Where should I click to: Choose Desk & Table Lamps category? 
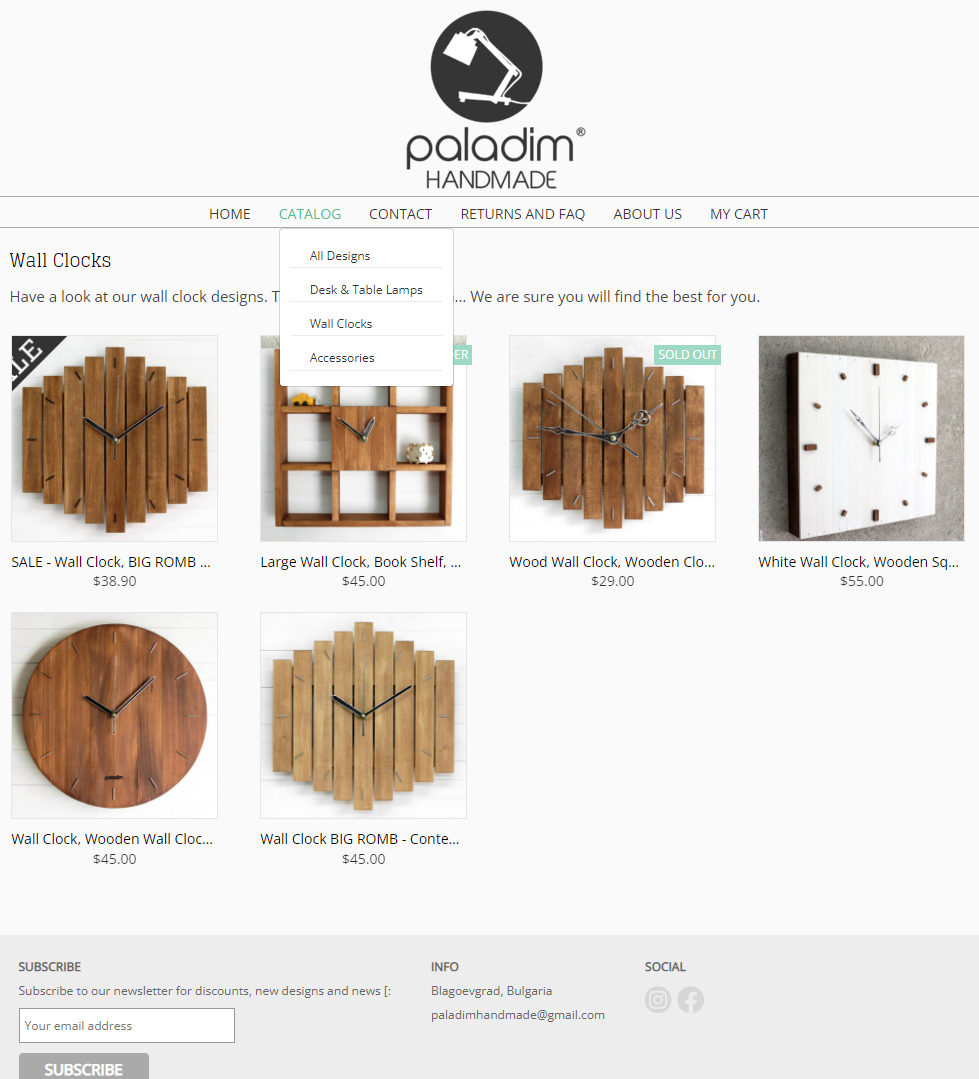click(x=366, y=290)
